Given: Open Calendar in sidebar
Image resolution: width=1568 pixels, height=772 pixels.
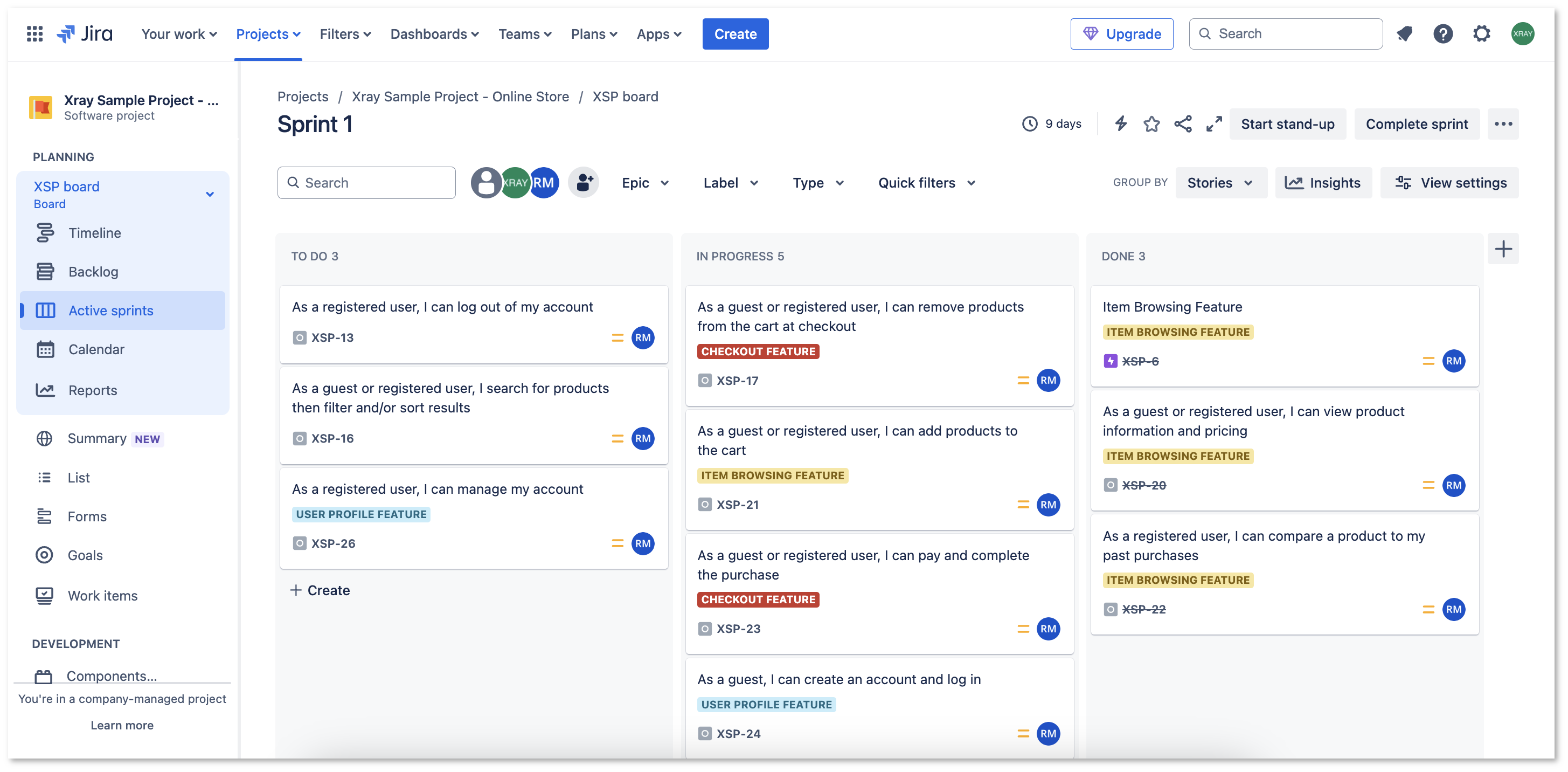Looking at the screenshot, I should click(x=122, y=349).
